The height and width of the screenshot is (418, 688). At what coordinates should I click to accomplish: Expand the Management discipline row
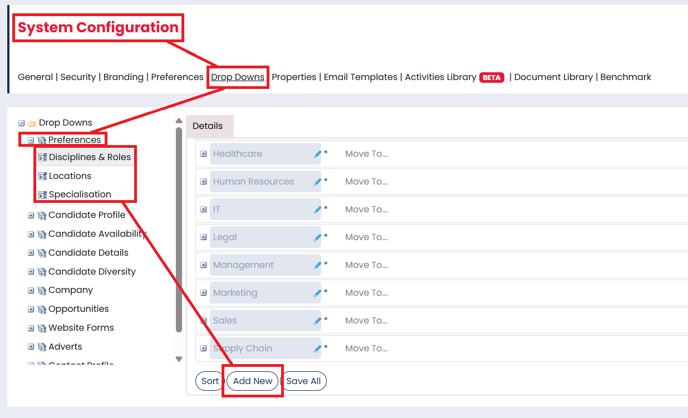(x=204, y=265)
